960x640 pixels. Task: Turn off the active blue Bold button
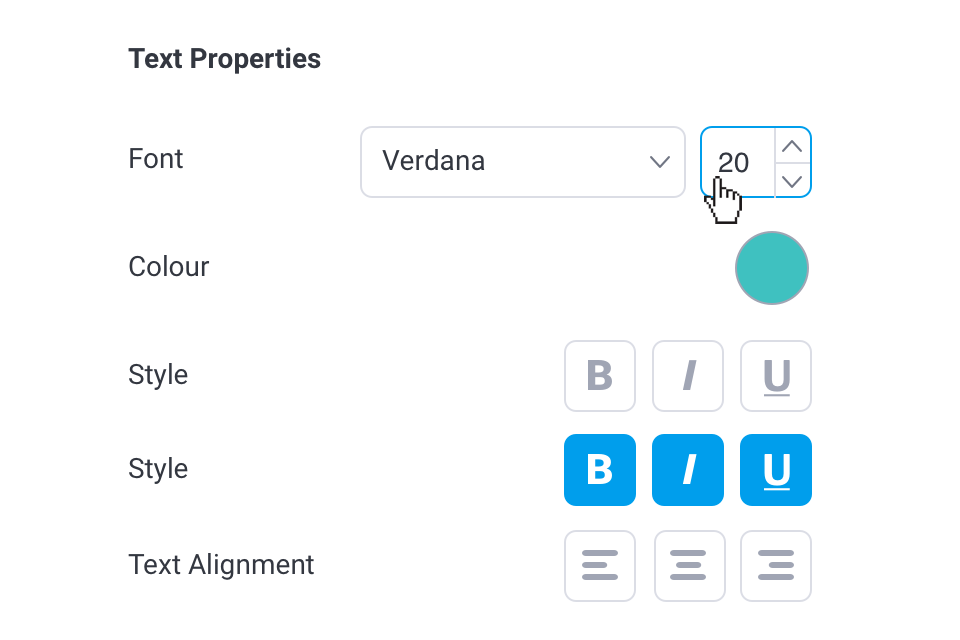coord(600,470)
